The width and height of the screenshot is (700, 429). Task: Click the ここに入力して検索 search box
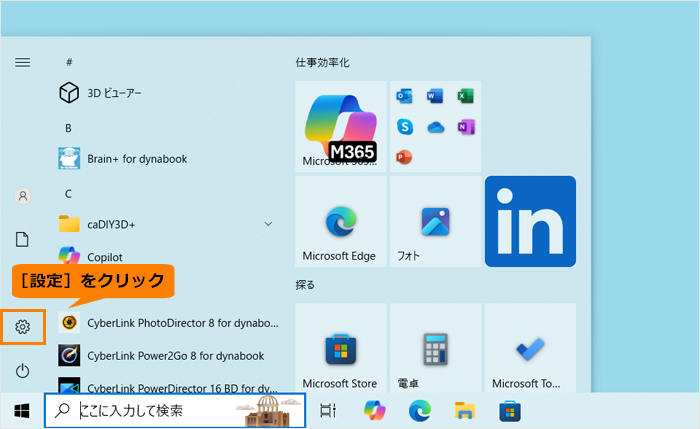pos(175,410)
